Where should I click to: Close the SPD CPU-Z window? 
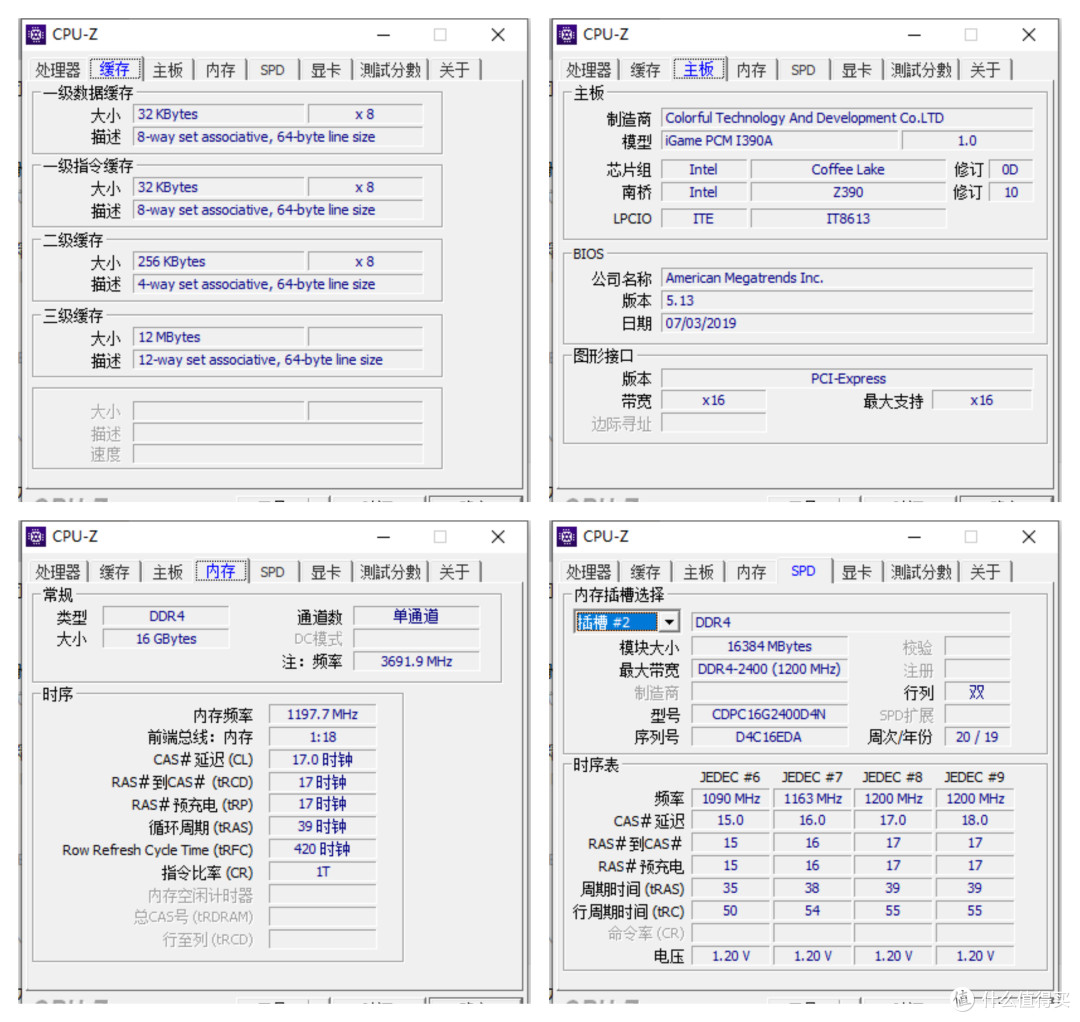point(1029,537)
